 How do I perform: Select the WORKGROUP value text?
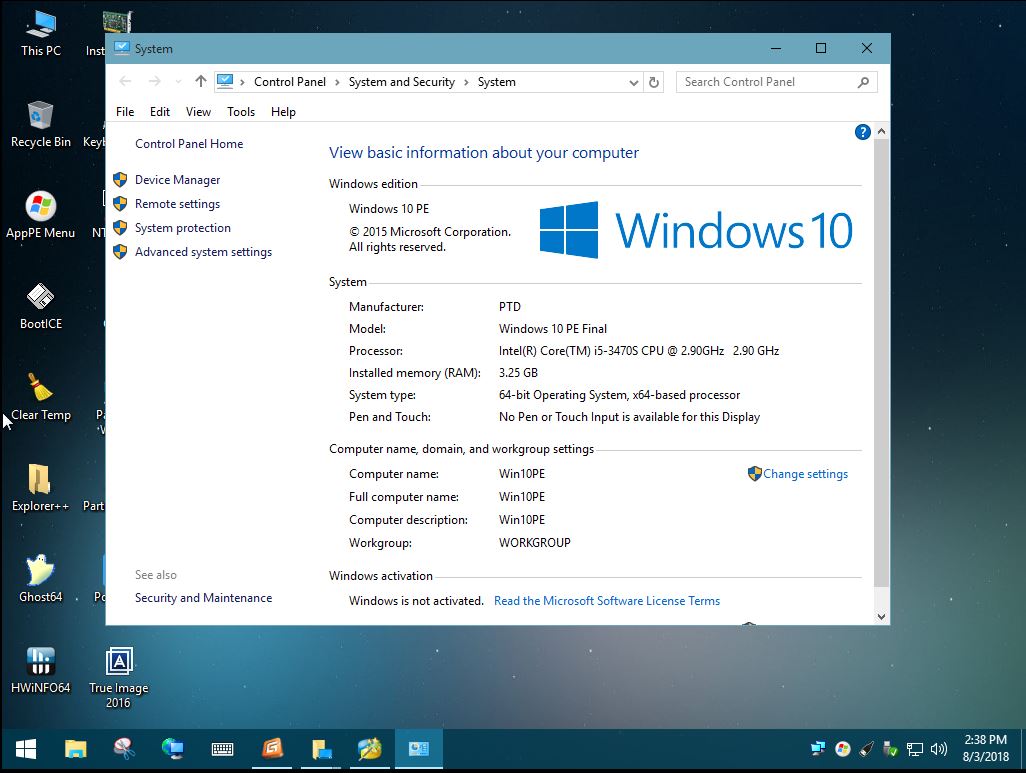pyautogui.click(x=535, y=543)
